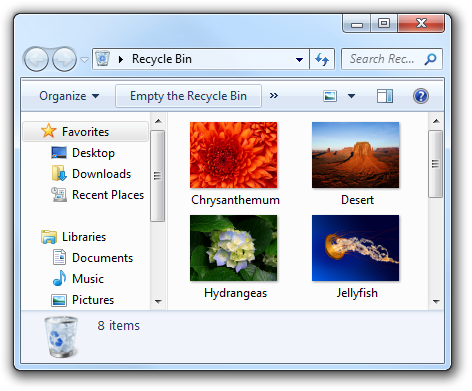Select the Chrysanthemum thumbnail

[x=233, y=155]
